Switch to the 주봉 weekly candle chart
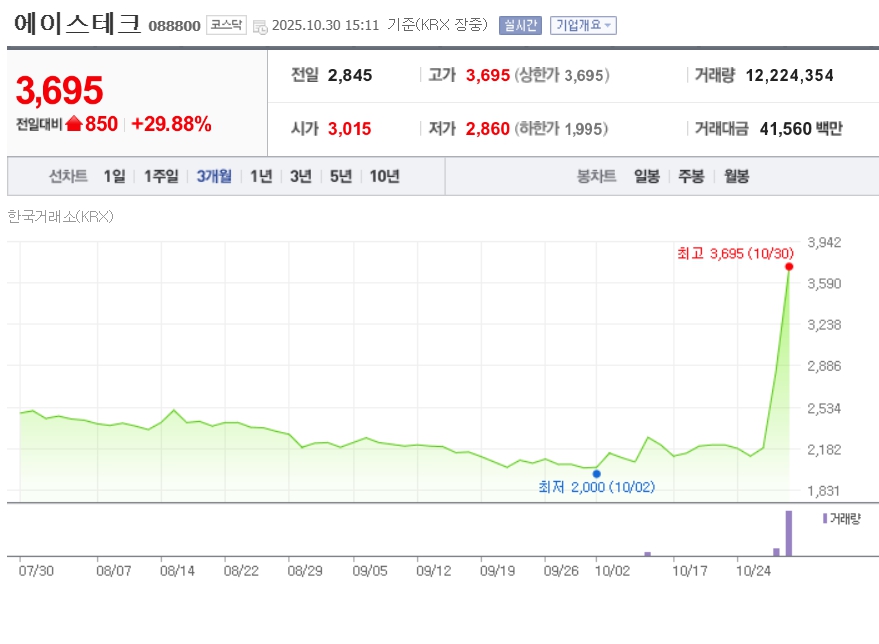Screen dimensions: 879x644 click(691, 176)
